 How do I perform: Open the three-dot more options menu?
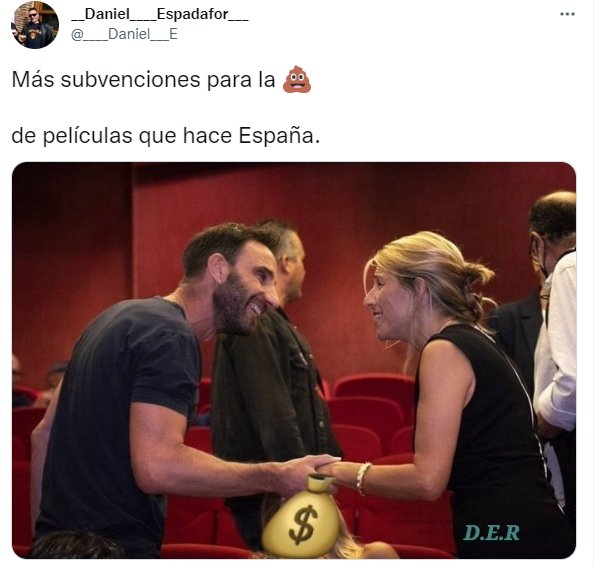567,14
